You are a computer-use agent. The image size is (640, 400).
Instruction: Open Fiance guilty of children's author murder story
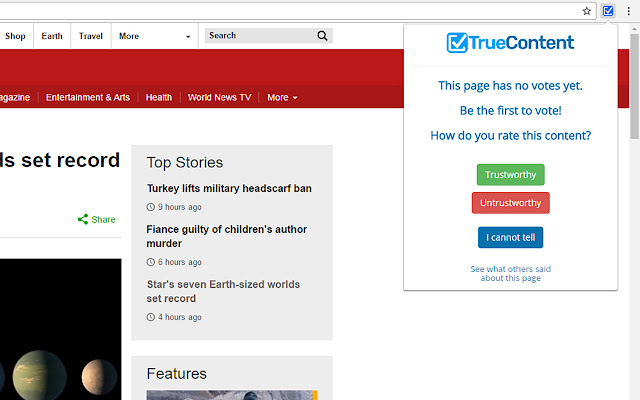point(227,236)
